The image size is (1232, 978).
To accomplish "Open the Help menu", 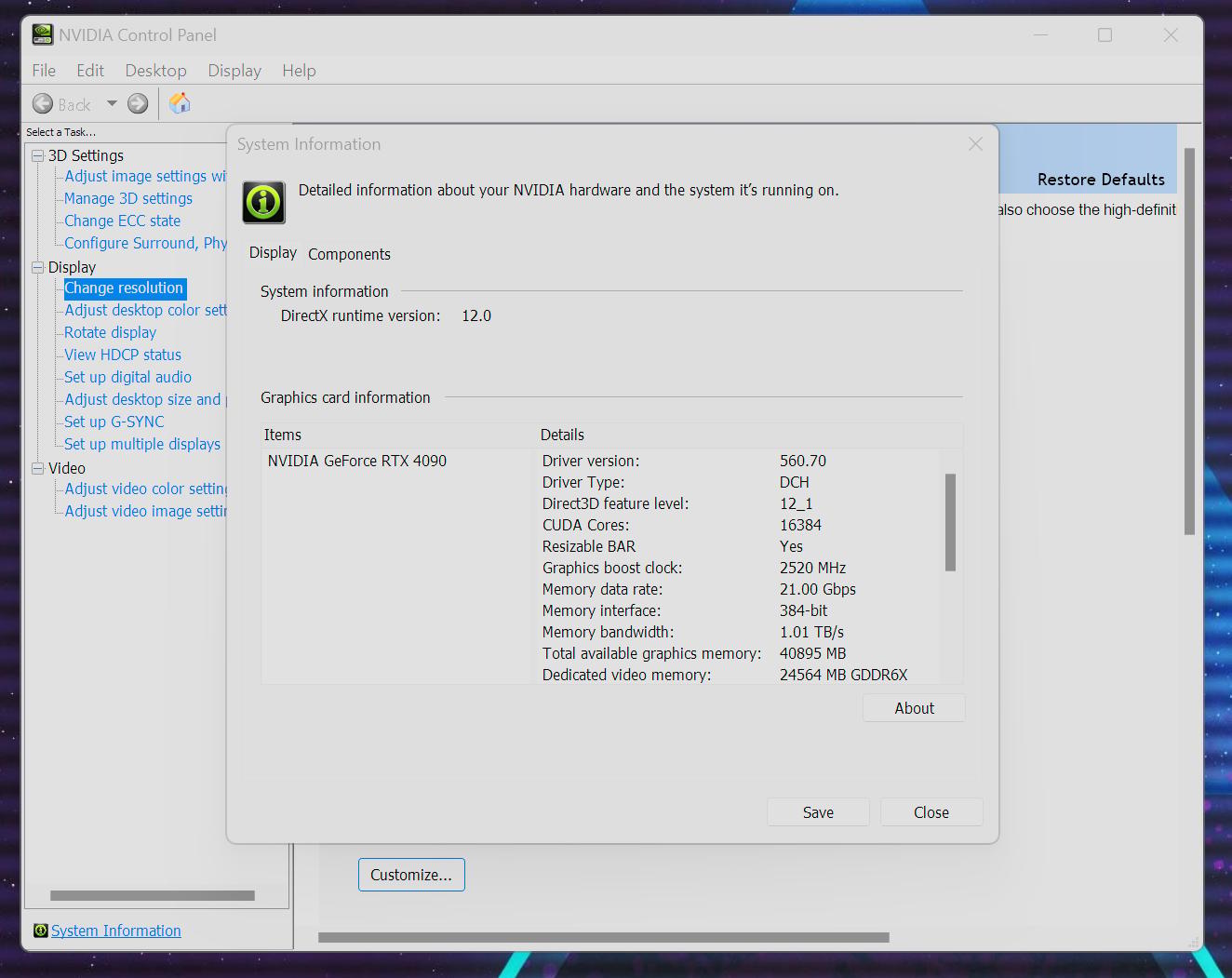I will [299, 71].
